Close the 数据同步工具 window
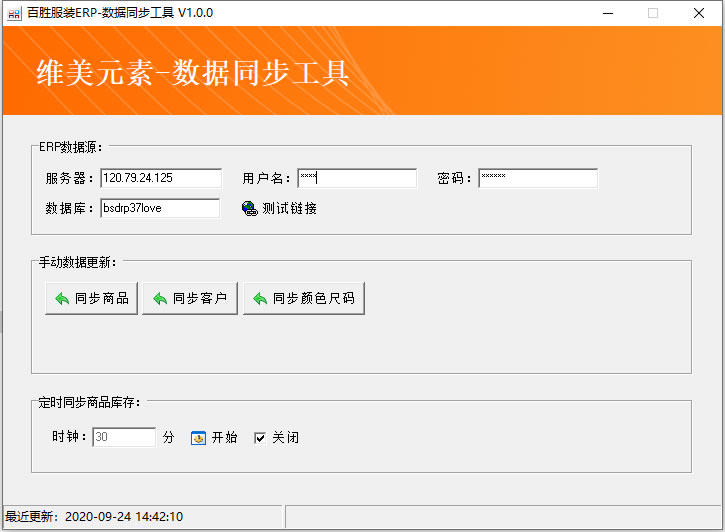Image resolution: width=725 pixels, height=532 pixels. (x=699, y=13)
